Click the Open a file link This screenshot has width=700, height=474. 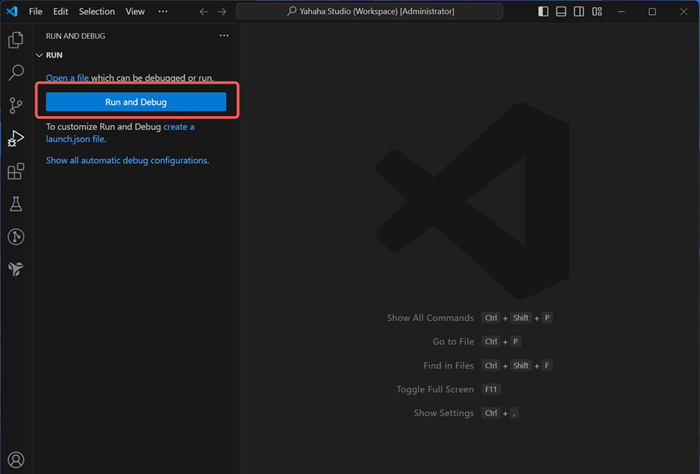tap(67, 77)
